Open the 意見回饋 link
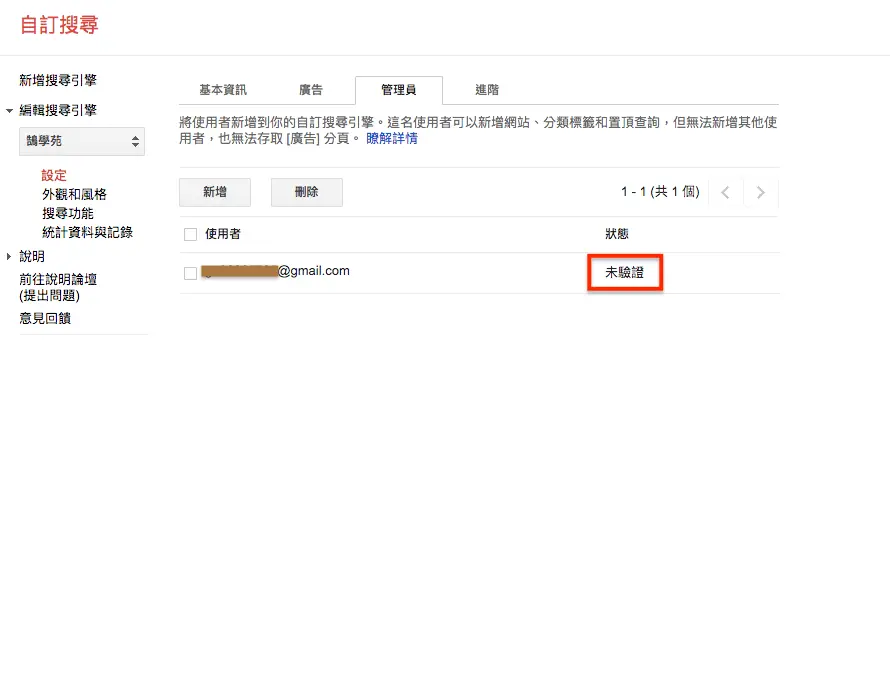890x687 pixels. [x=45, y=319]
